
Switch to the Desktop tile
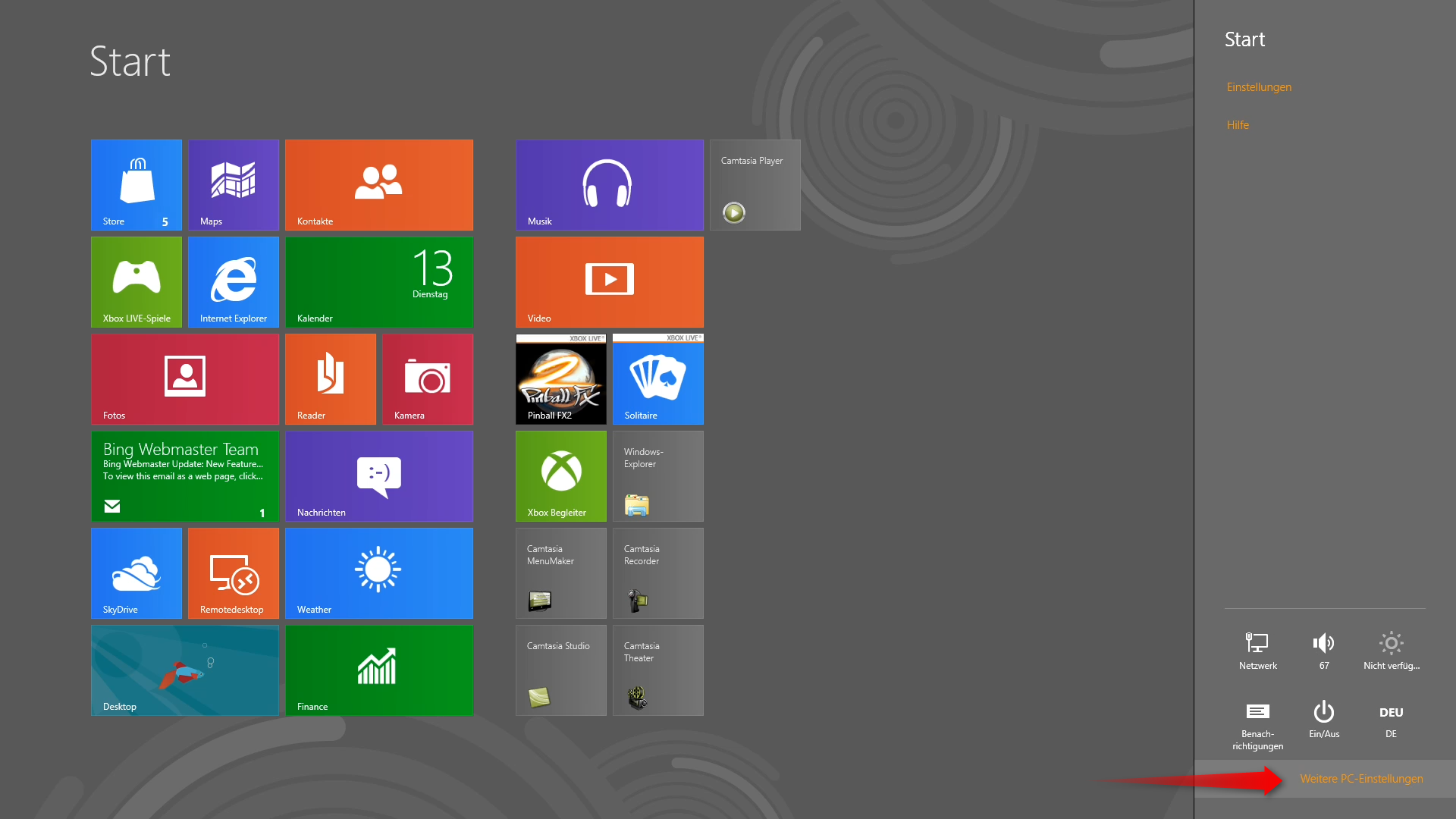coord(184,670)
